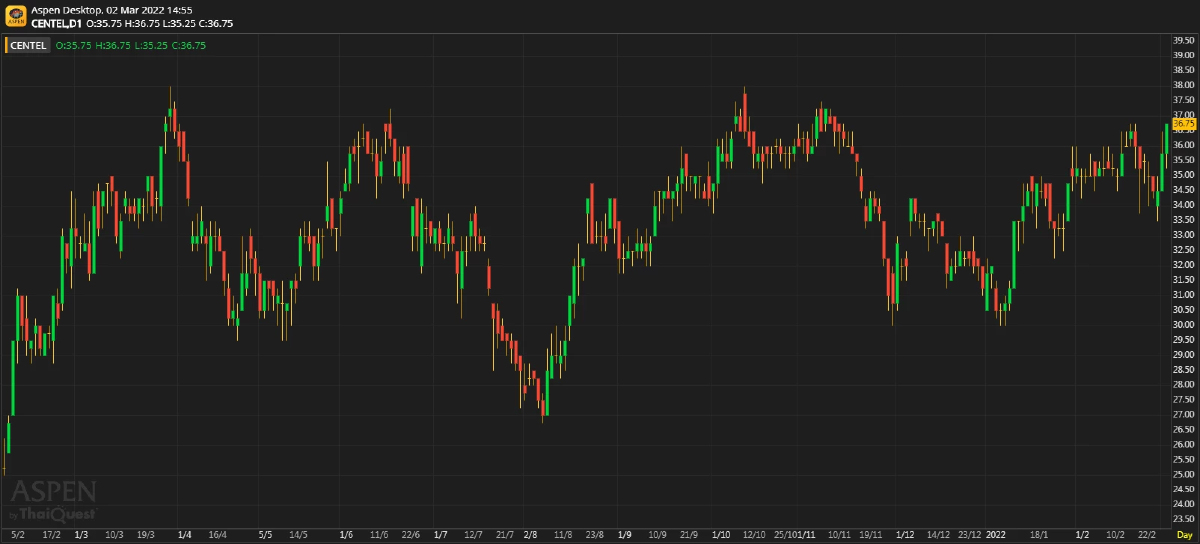1200x544 pixels.
Task: Click the 38.00 price axis label
Action: [x=1183, y=85]
